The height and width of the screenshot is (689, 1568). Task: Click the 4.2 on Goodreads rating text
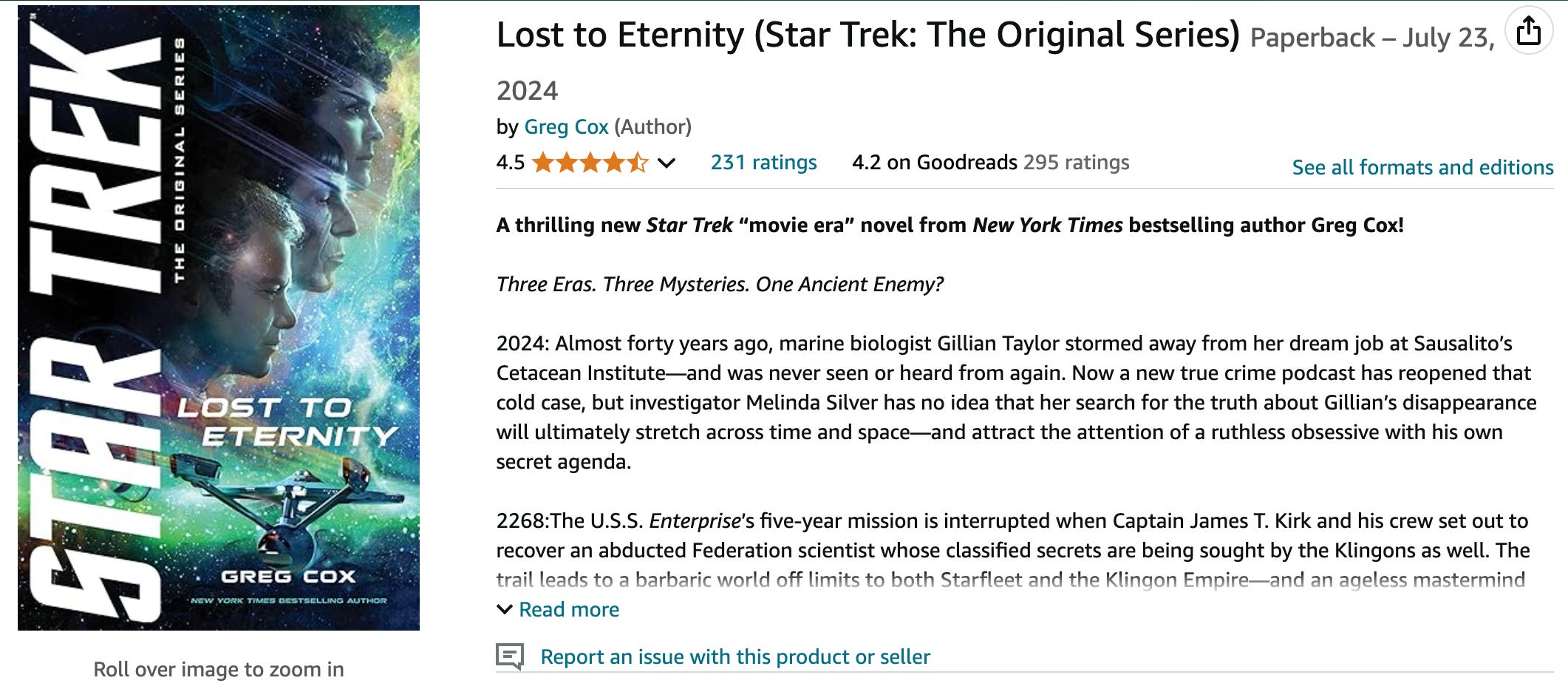(x=934, y=163)
